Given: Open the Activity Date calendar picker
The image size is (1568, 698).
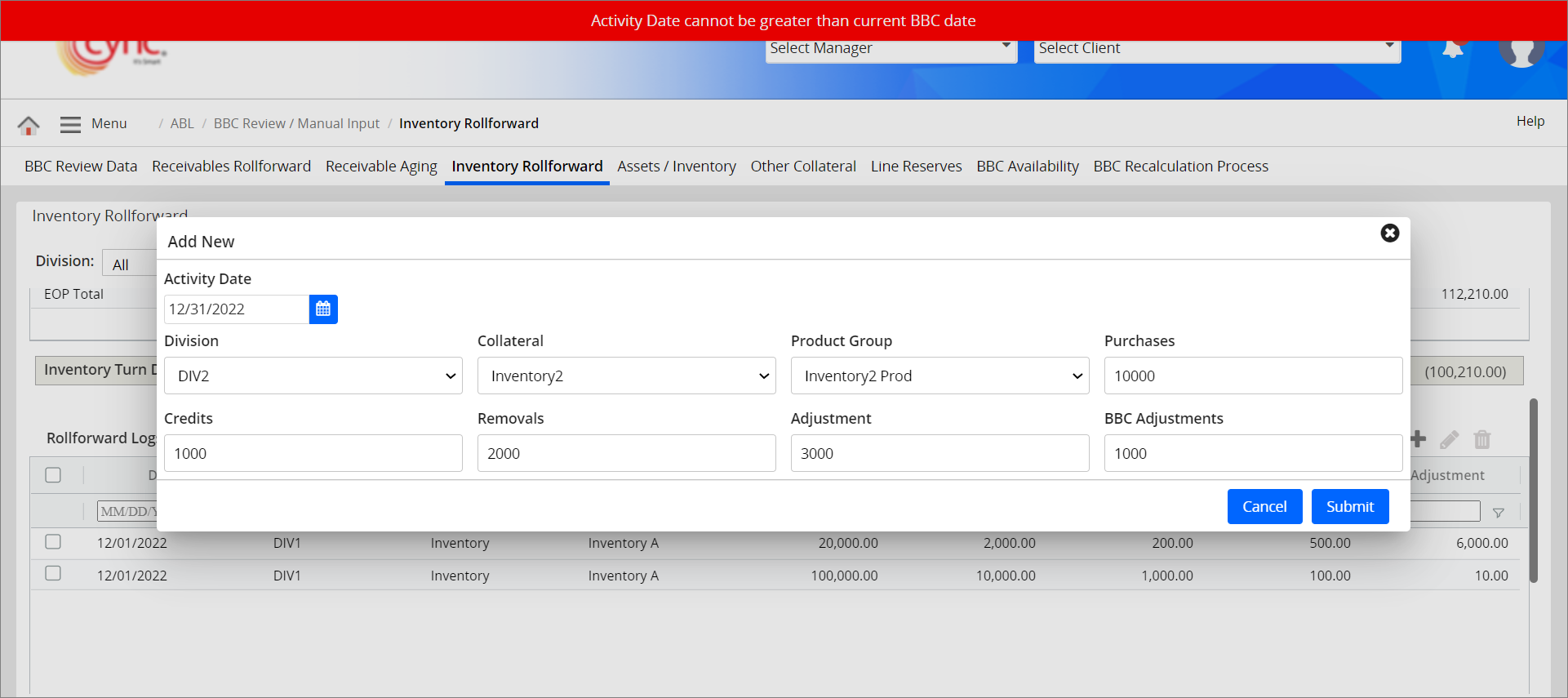Looking at the screenshot, I should tap(323, 309).
